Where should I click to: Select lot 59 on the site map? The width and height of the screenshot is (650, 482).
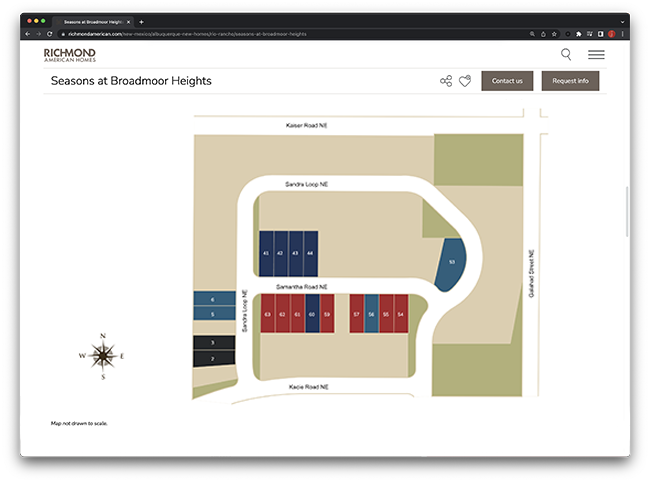click(x=327, y=314)
